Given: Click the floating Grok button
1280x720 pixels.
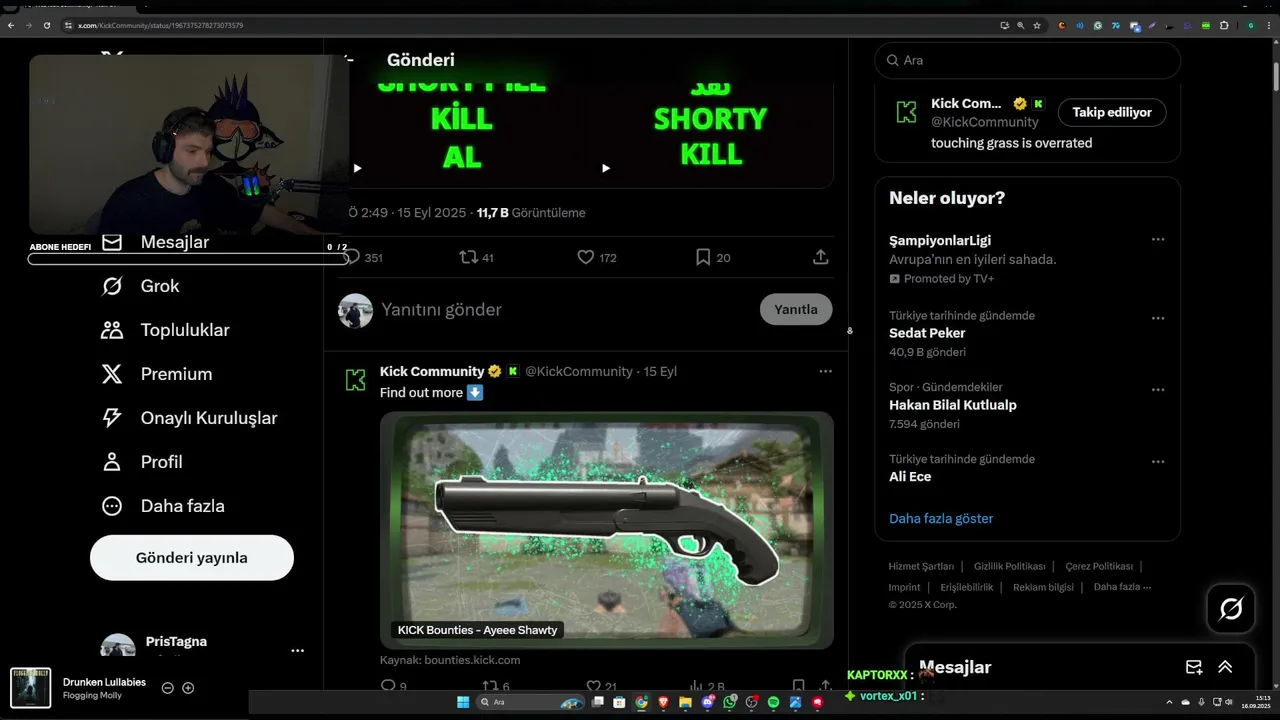Looking at the screenshot, I should click(x=1231, y=609).
